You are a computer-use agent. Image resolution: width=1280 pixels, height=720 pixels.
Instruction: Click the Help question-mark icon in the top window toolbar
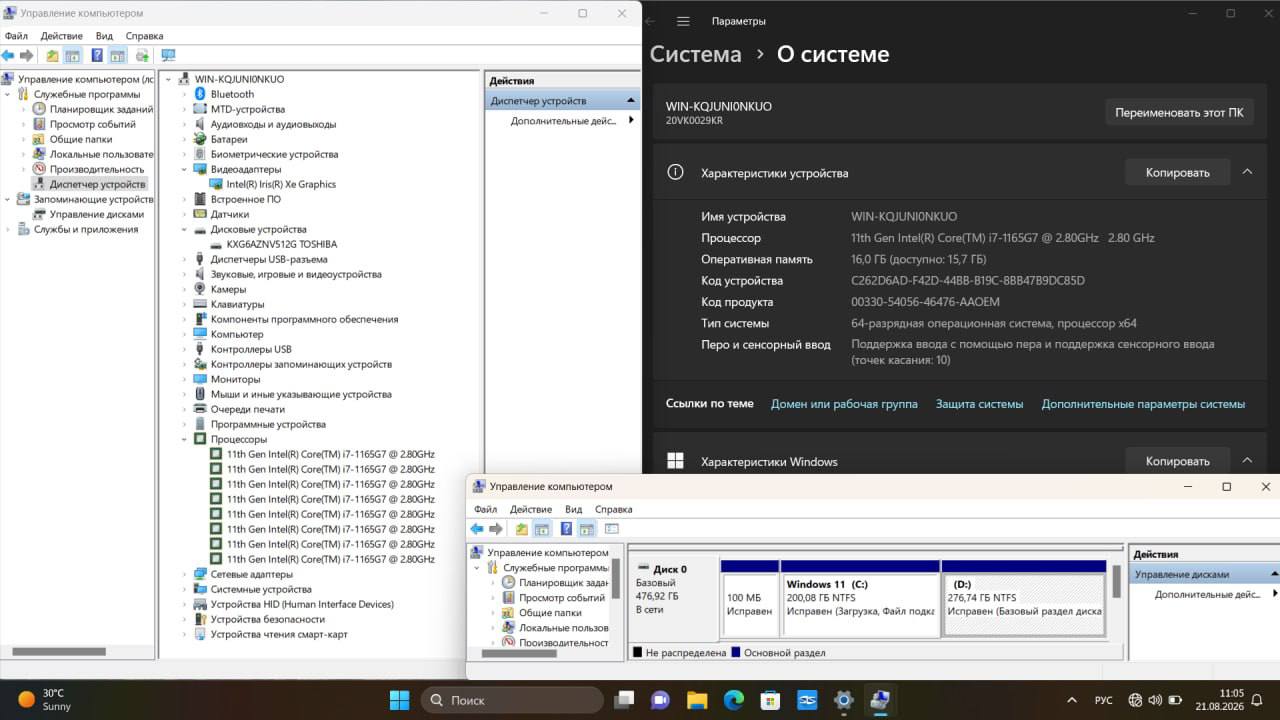(97, 56)
